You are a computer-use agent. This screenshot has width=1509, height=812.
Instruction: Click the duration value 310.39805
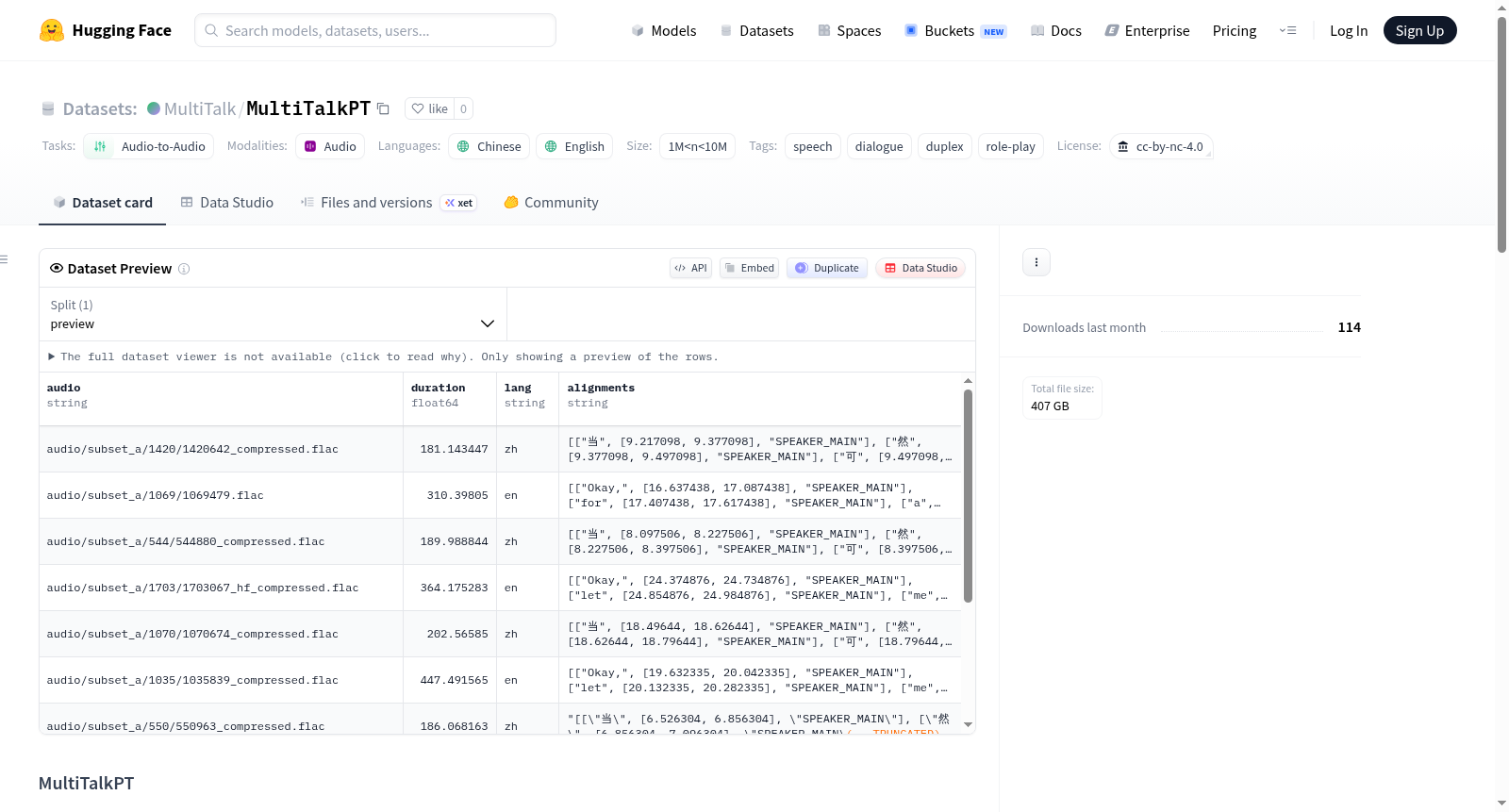(457, 495)
